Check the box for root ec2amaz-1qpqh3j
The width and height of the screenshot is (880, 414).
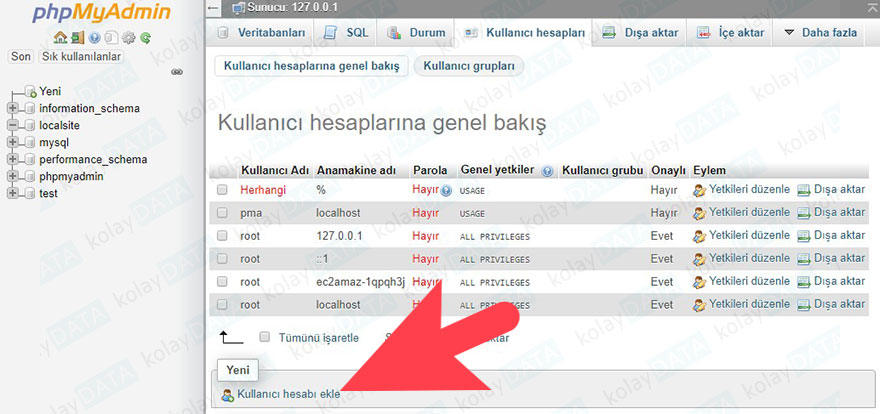coord(222,282)
